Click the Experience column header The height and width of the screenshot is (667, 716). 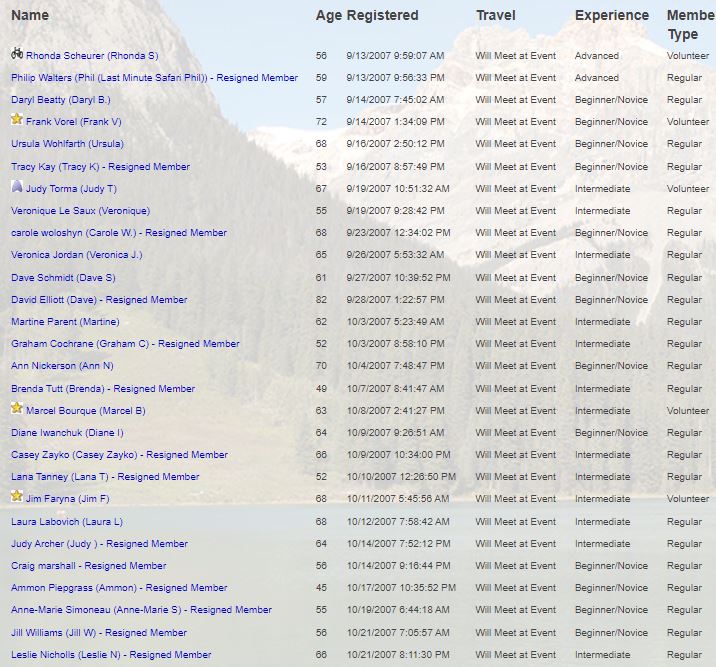coord(611,15)
